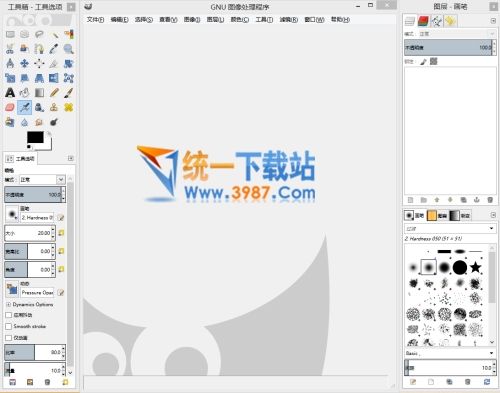Select the star-shaped brush thumbnail
The image size is (500, 393).
tap(476, 267)
